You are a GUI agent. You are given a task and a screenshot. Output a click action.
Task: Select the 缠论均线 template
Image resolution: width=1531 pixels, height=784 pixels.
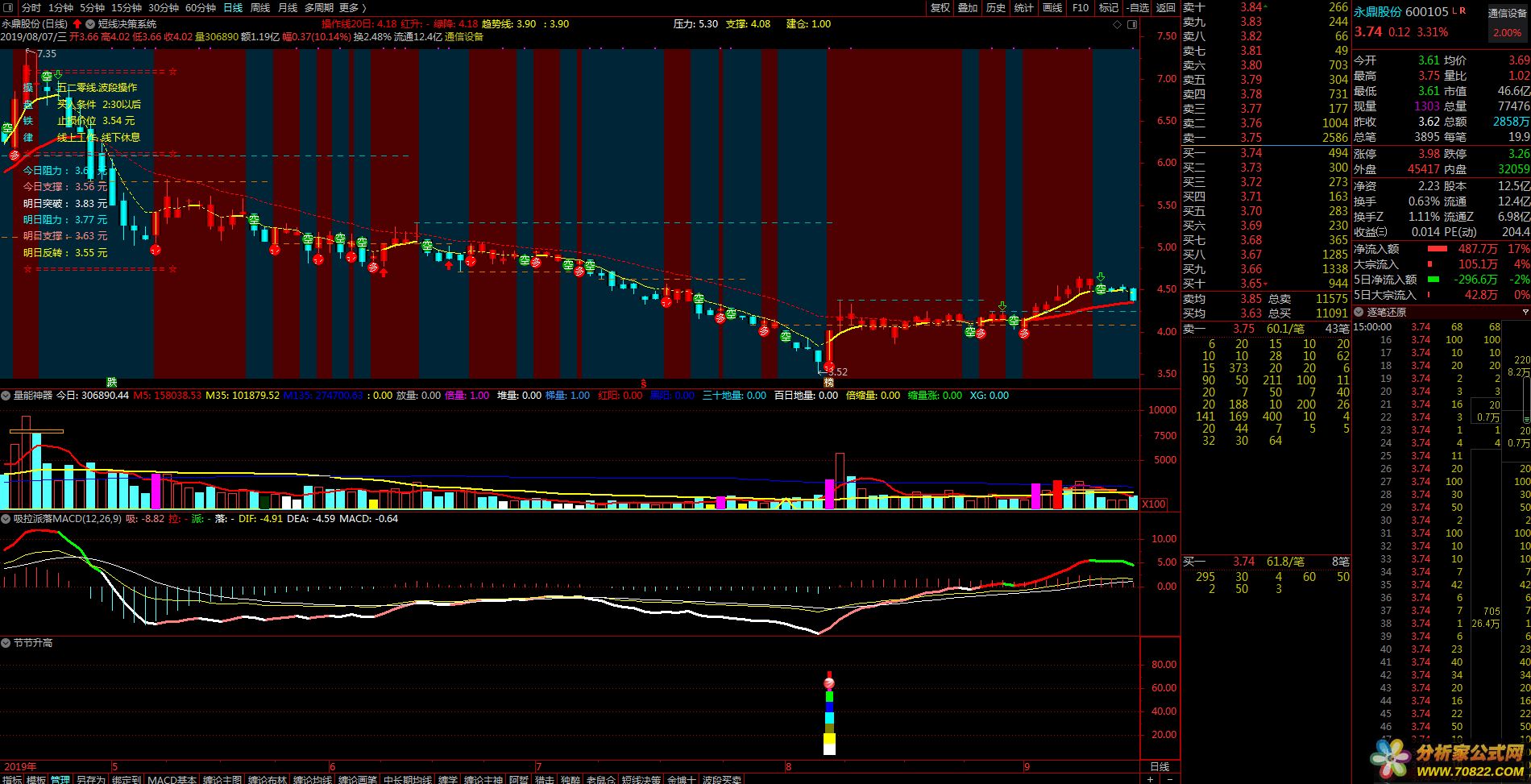[x=313, y=779]
